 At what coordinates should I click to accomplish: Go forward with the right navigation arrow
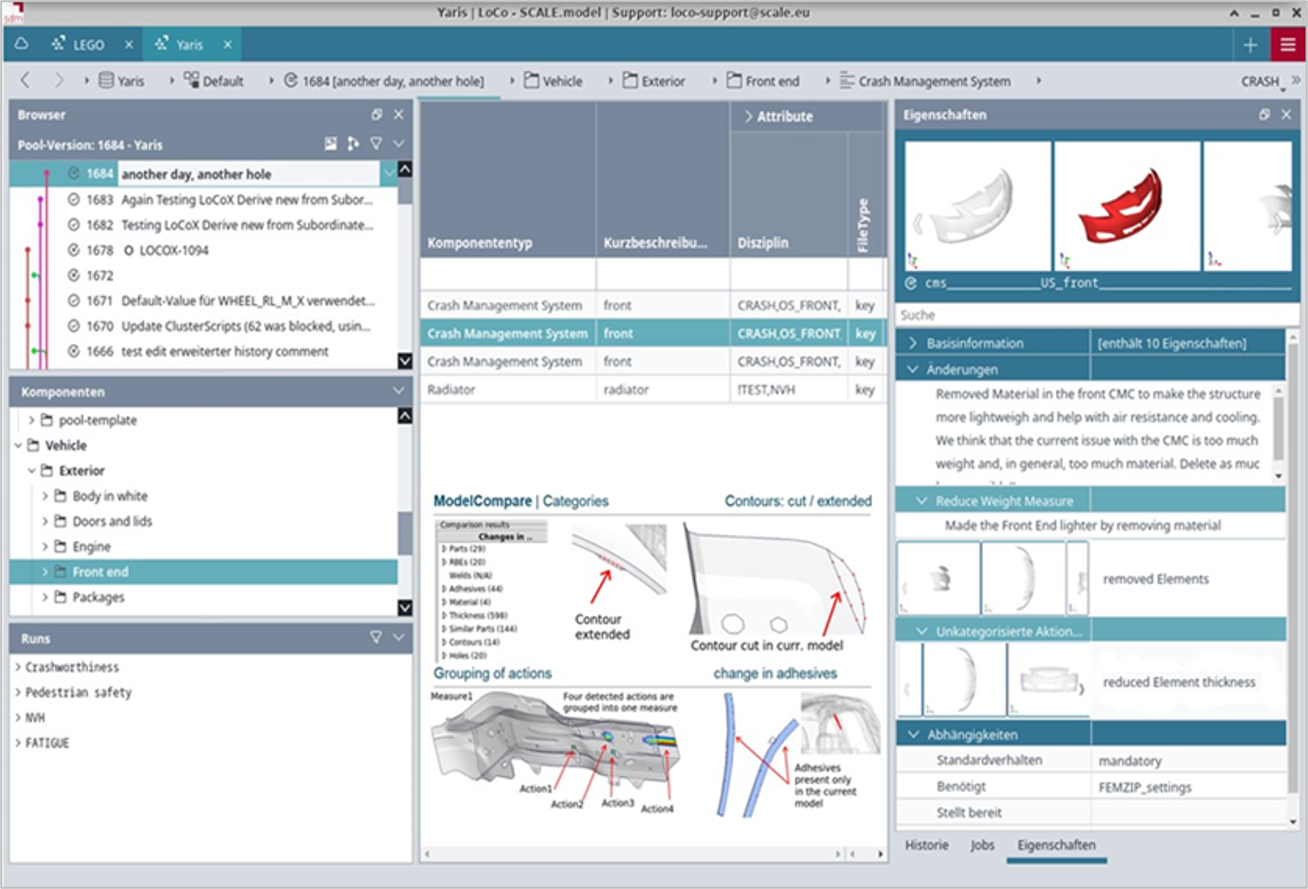[x=58, y=81]
